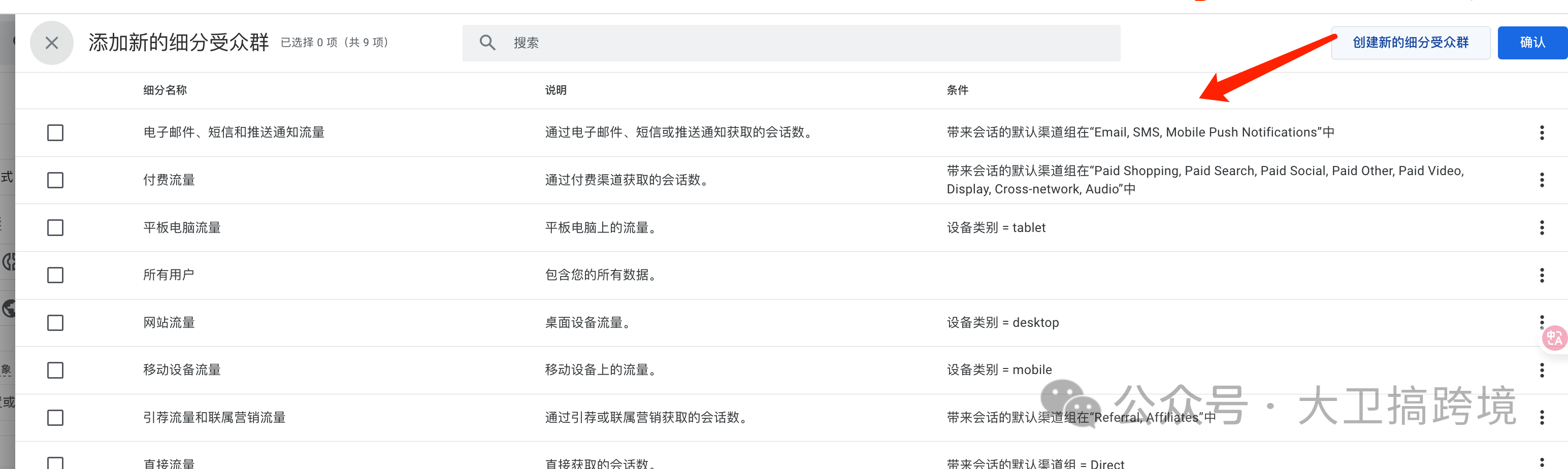Viewport: 1568px width, 469px height.
Task: Select the 所有用户 checkbox
Action: [x=55, y=274]
